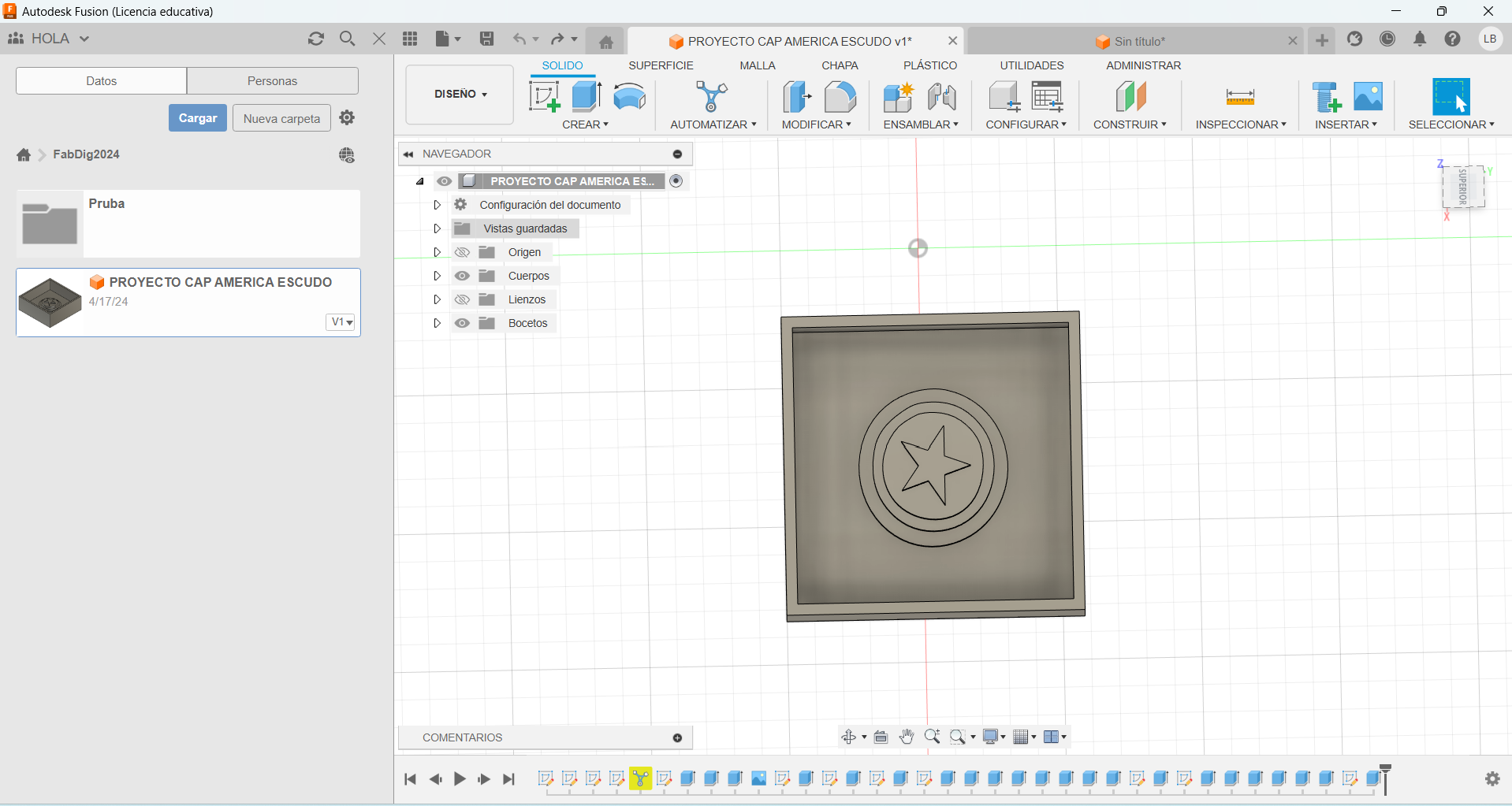
Task: Click the Save icon
Action: pyautogui.click(x=486, y=39)
